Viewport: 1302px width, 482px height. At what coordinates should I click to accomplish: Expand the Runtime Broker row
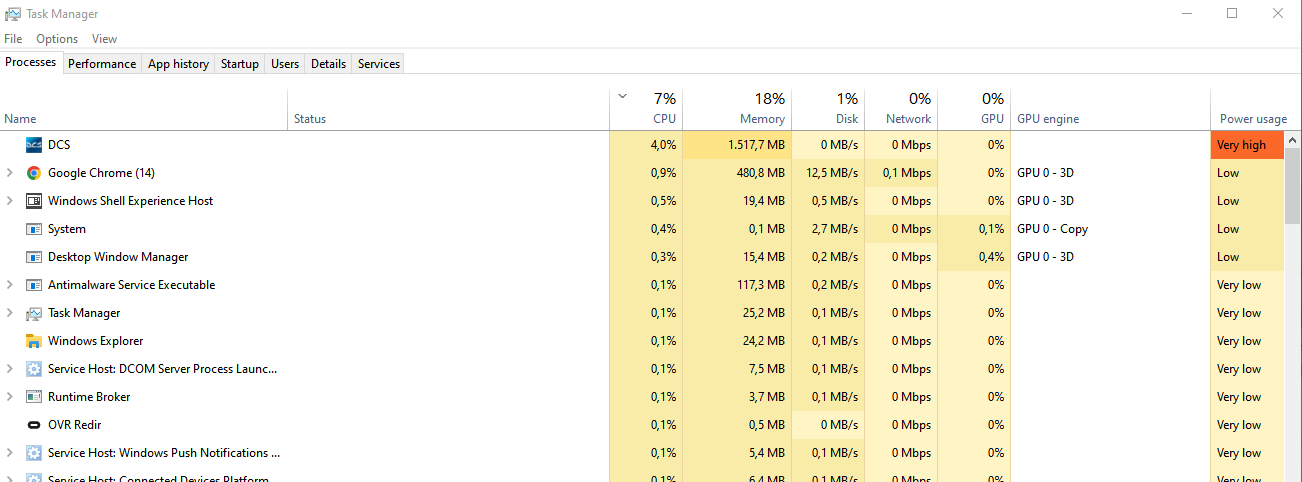(10, 397)
